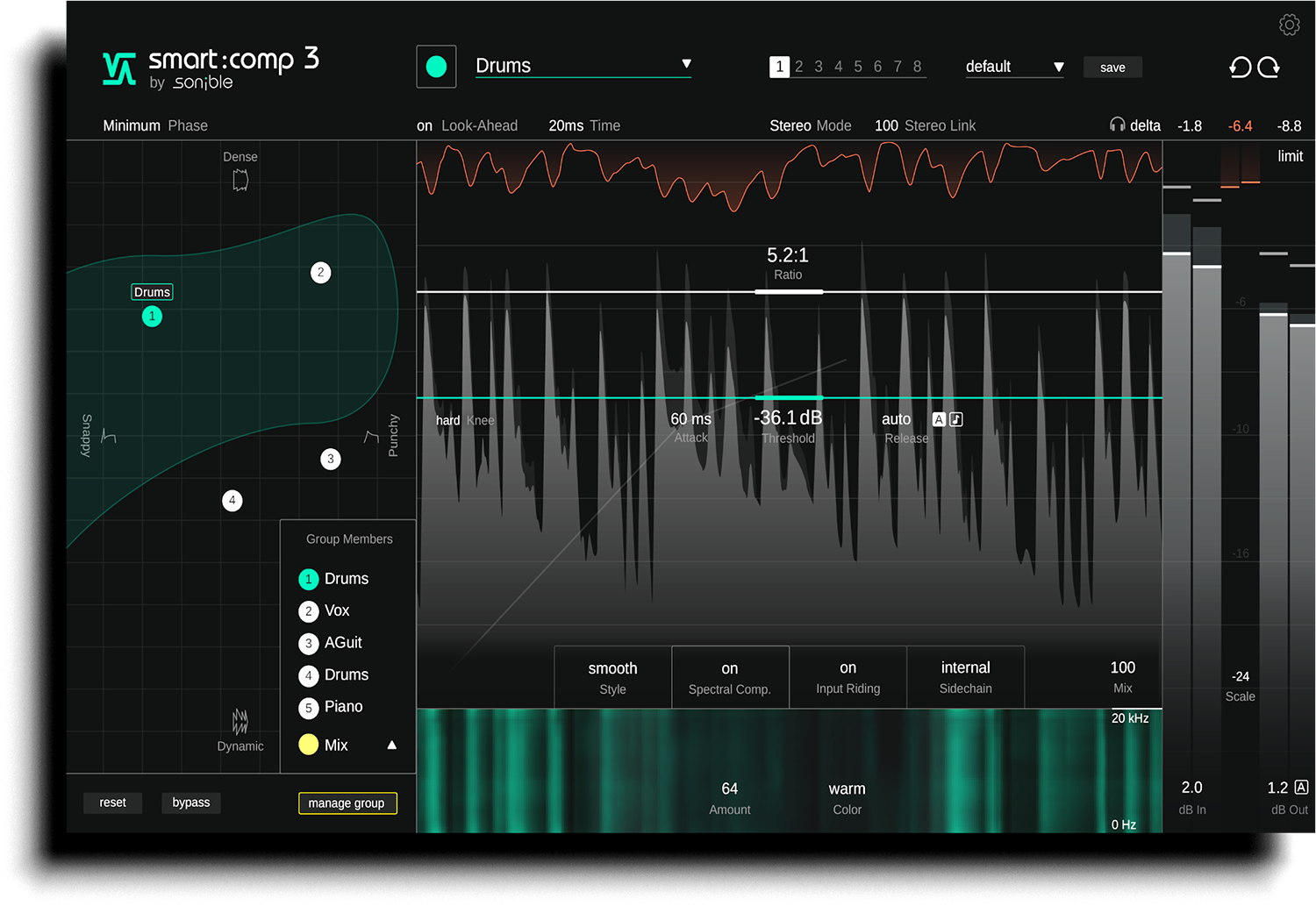The image size is (1316, 906).
Task: Open the default preset dropdown
Action: [x=1058, y=68]
